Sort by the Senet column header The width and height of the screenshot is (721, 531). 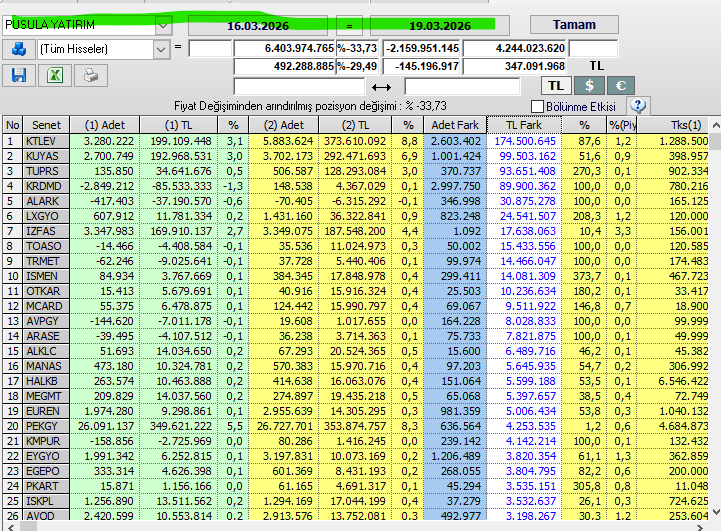(x=46, y=125)
